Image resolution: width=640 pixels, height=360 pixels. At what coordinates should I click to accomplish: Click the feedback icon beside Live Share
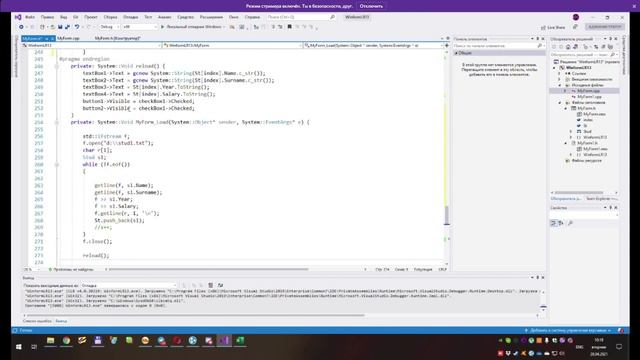pos(575,27)
